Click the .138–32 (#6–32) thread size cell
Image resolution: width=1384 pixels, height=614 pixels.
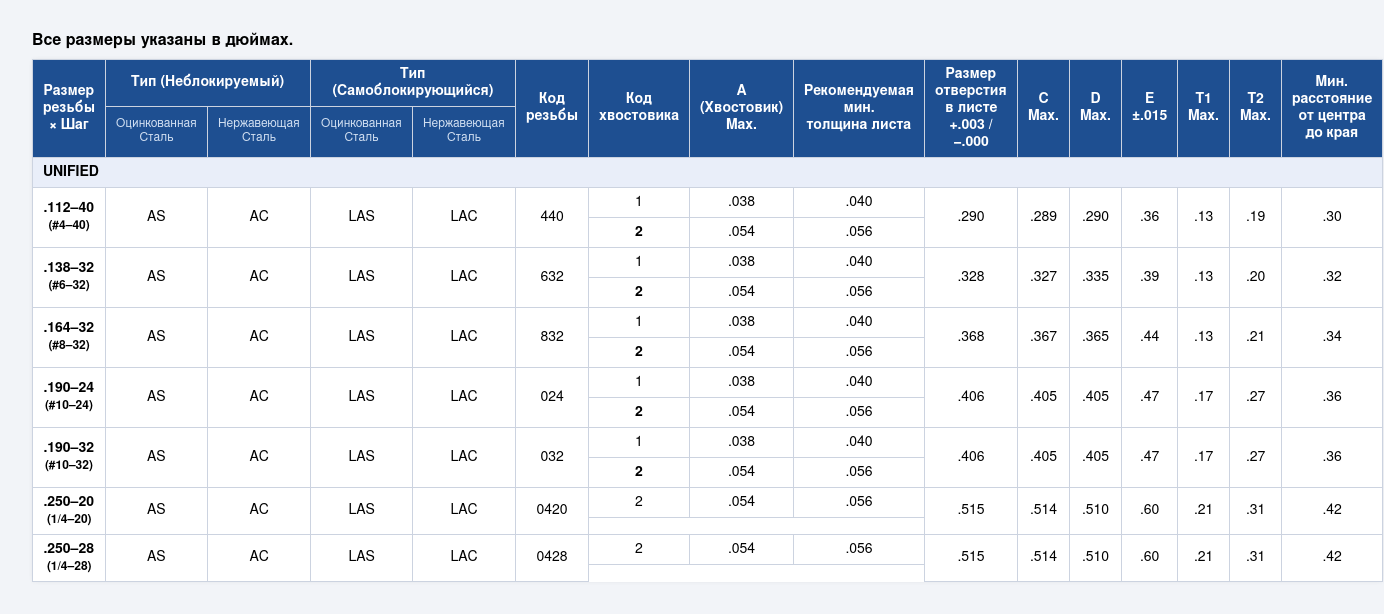click(69, 277)
